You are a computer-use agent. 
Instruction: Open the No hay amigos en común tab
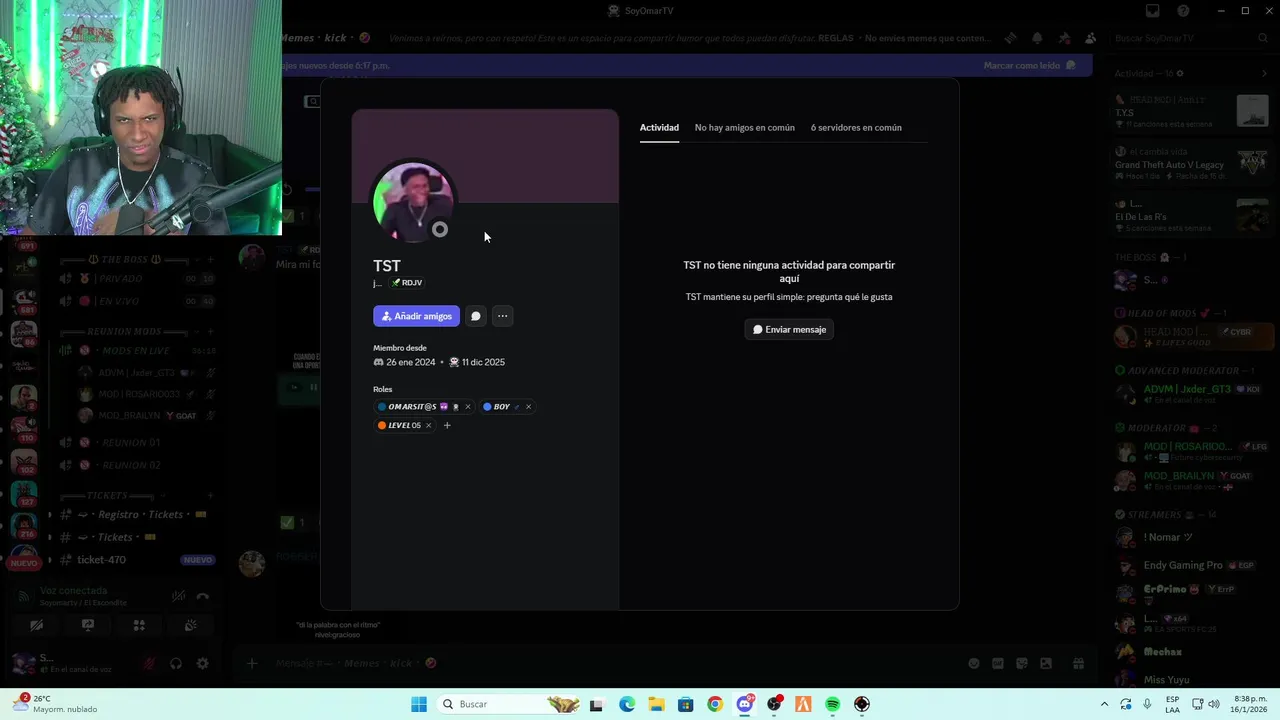click(x=745, y=128)
